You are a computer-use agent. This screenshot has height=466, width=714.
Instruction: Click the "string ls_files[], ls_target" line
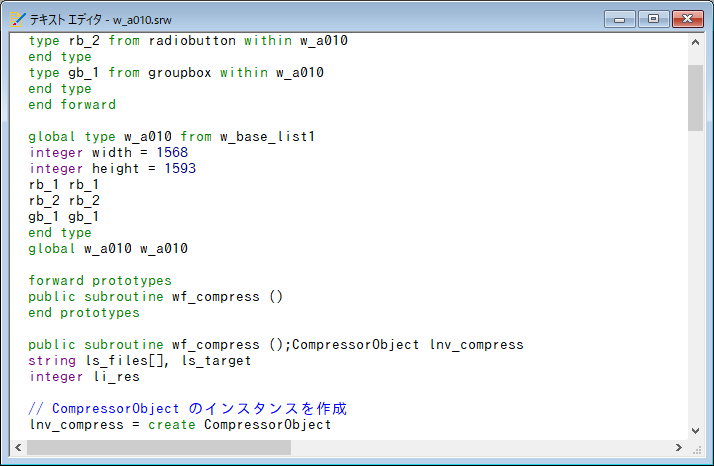click(139, 361)
